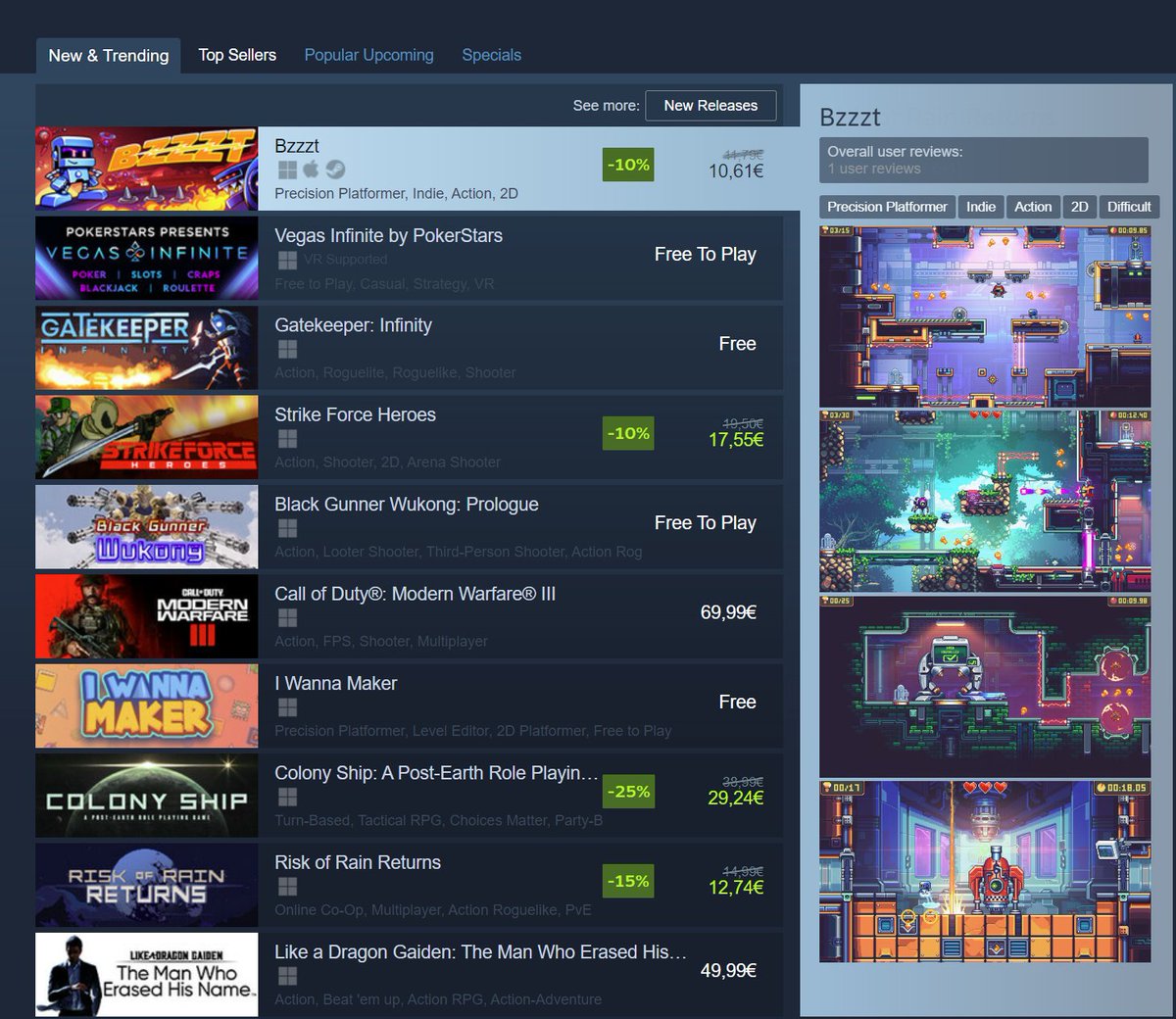Click Windows icon under Like a Dragon Gaiden
Viewport: 1176px width, 1019px height.
click(287, 976)
